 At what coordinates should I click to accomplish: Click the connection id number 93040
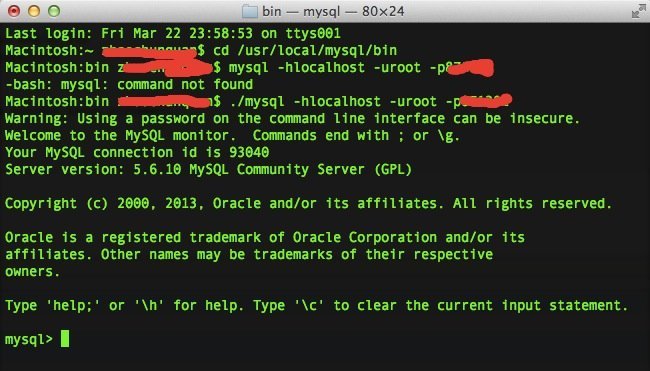click(249, 153)
